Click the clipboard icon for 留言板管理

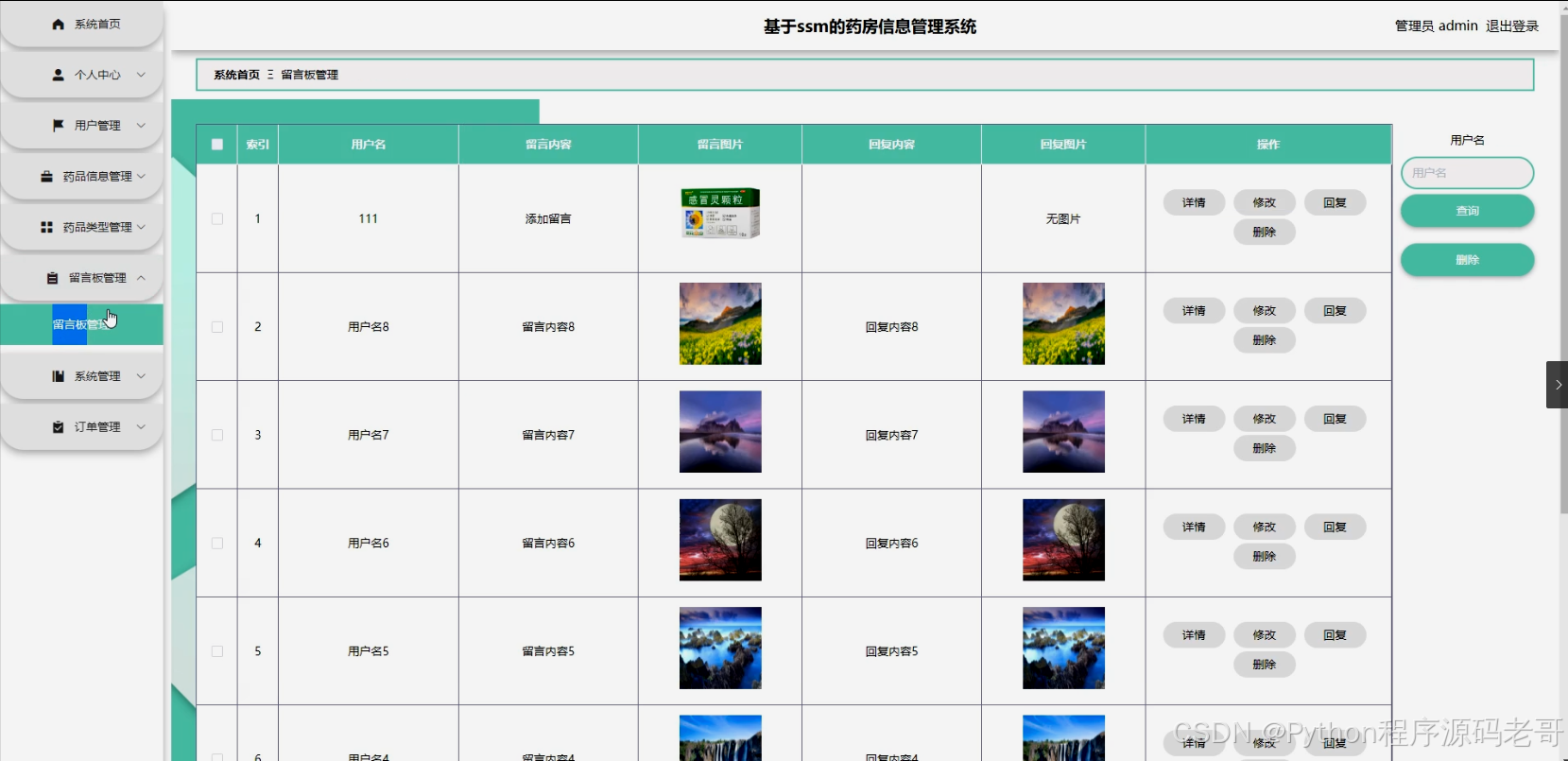[53, 278]
